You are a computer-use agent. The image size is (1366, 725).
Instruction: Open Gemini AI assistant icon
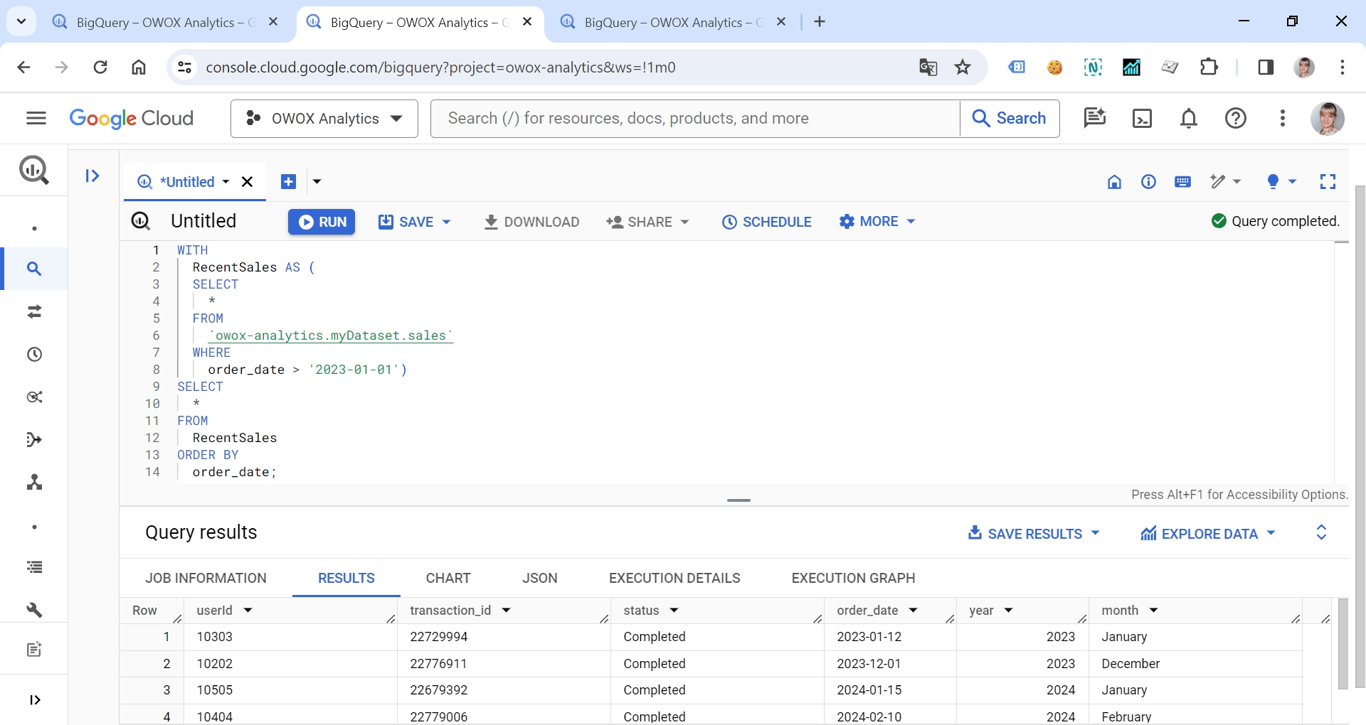point(1095,118)
